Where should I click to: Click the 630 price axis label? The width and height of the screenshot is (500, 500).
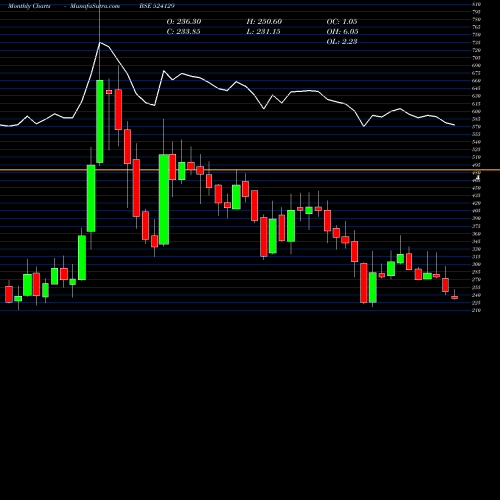pos(476,96)
